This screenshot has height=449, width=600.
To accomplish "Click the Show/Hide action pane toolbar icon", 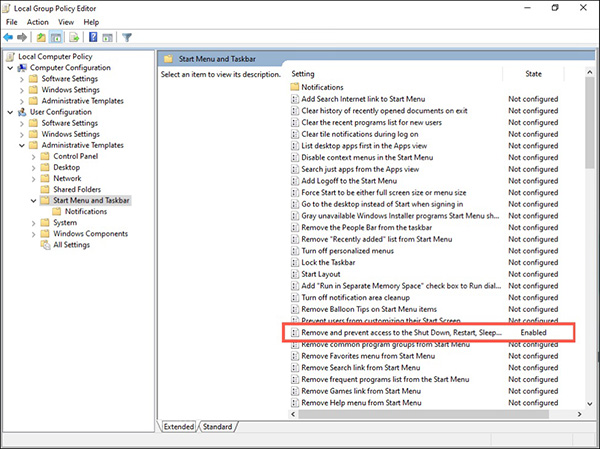I will point(106,37).
